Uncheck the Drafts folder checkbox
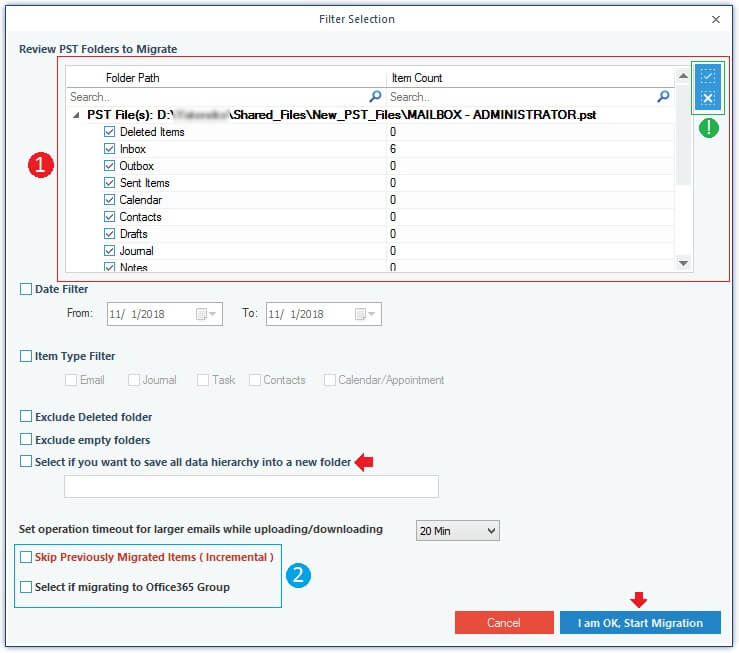The width and height of the screenshot is (739, 653). click(109, 233)
